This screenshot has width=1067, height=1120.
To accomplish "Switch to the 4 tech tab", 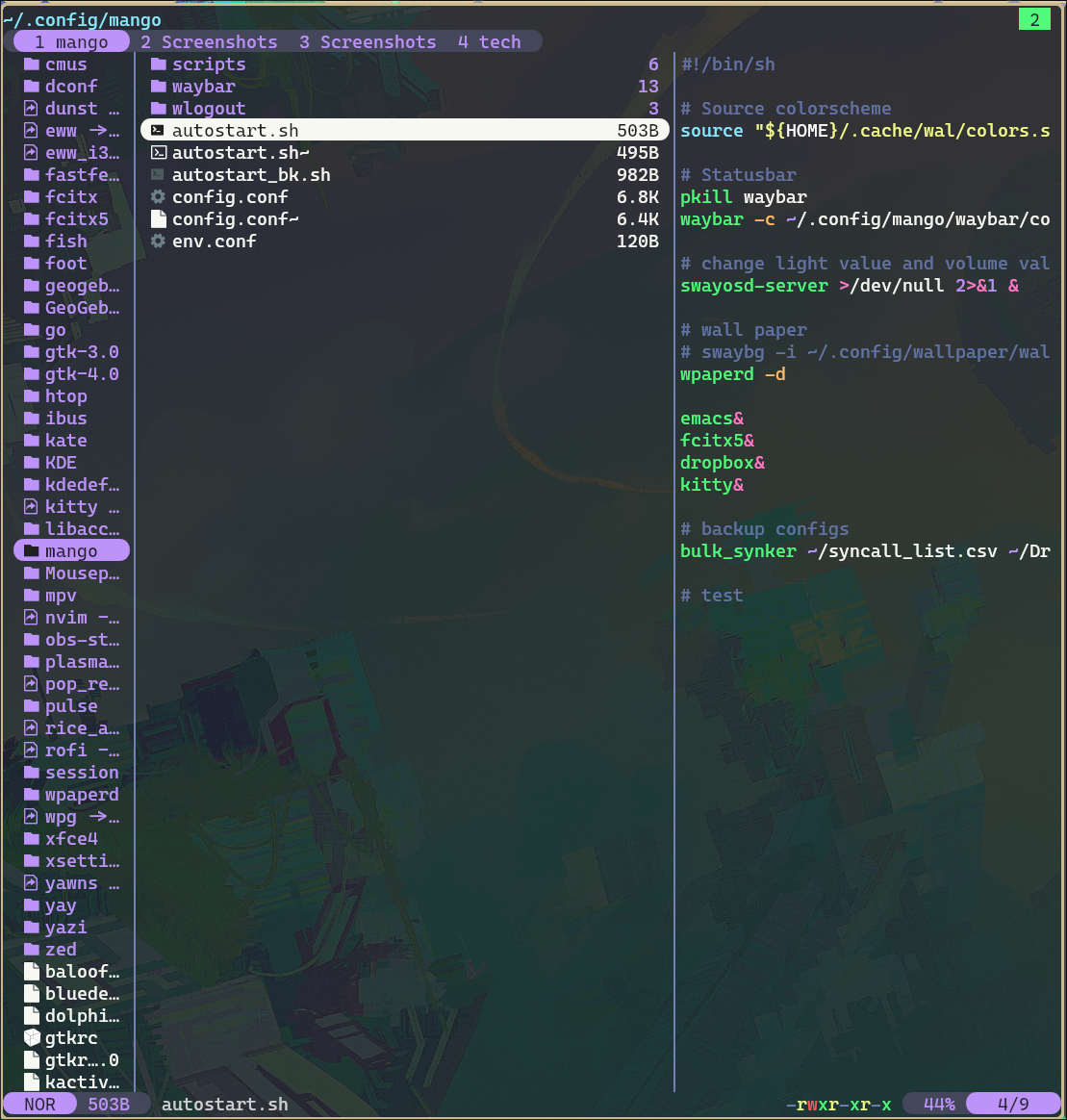I will 489,42.
